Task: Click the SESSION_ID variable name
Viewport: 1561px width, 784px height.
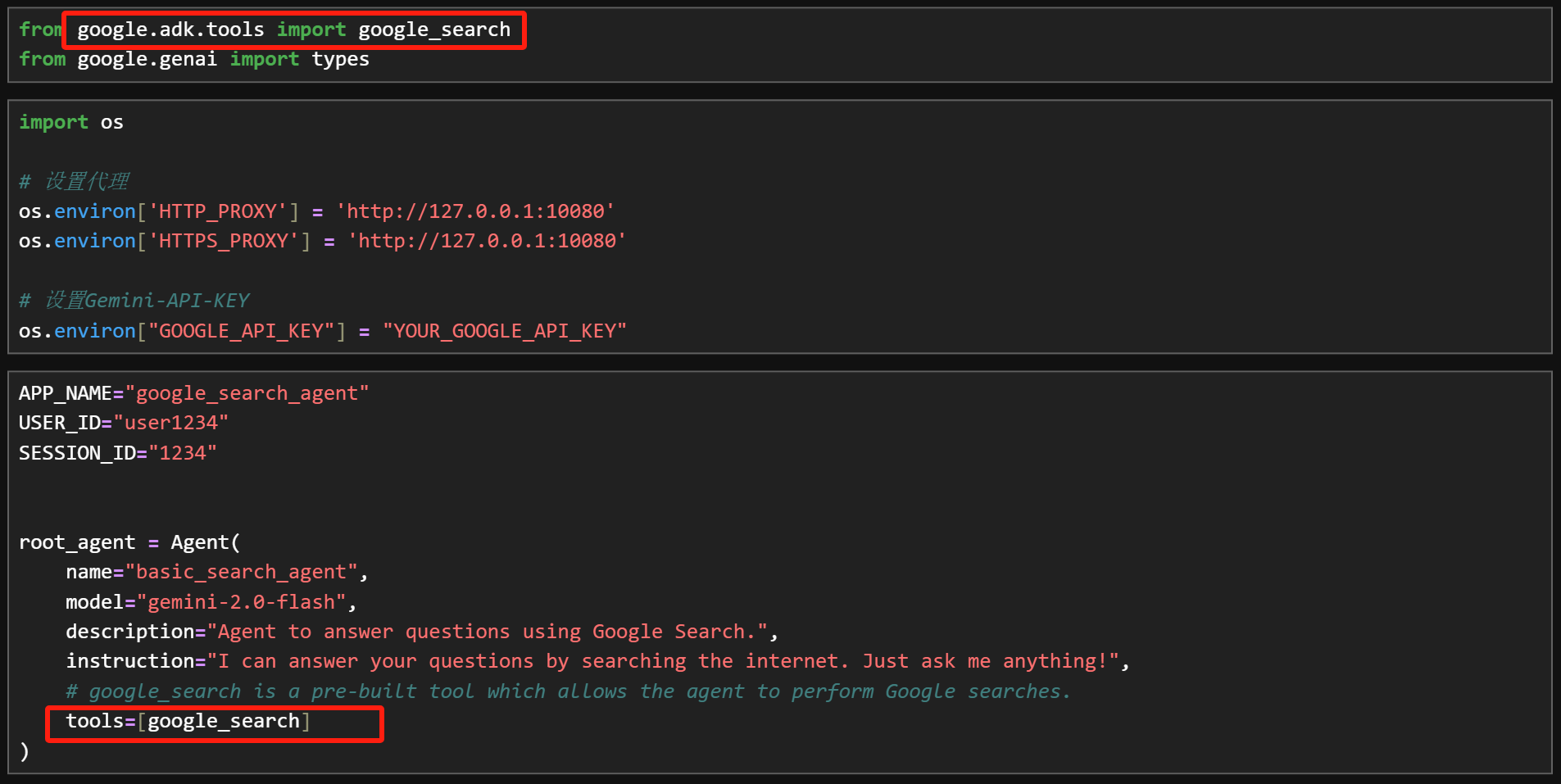Action: 77,453
